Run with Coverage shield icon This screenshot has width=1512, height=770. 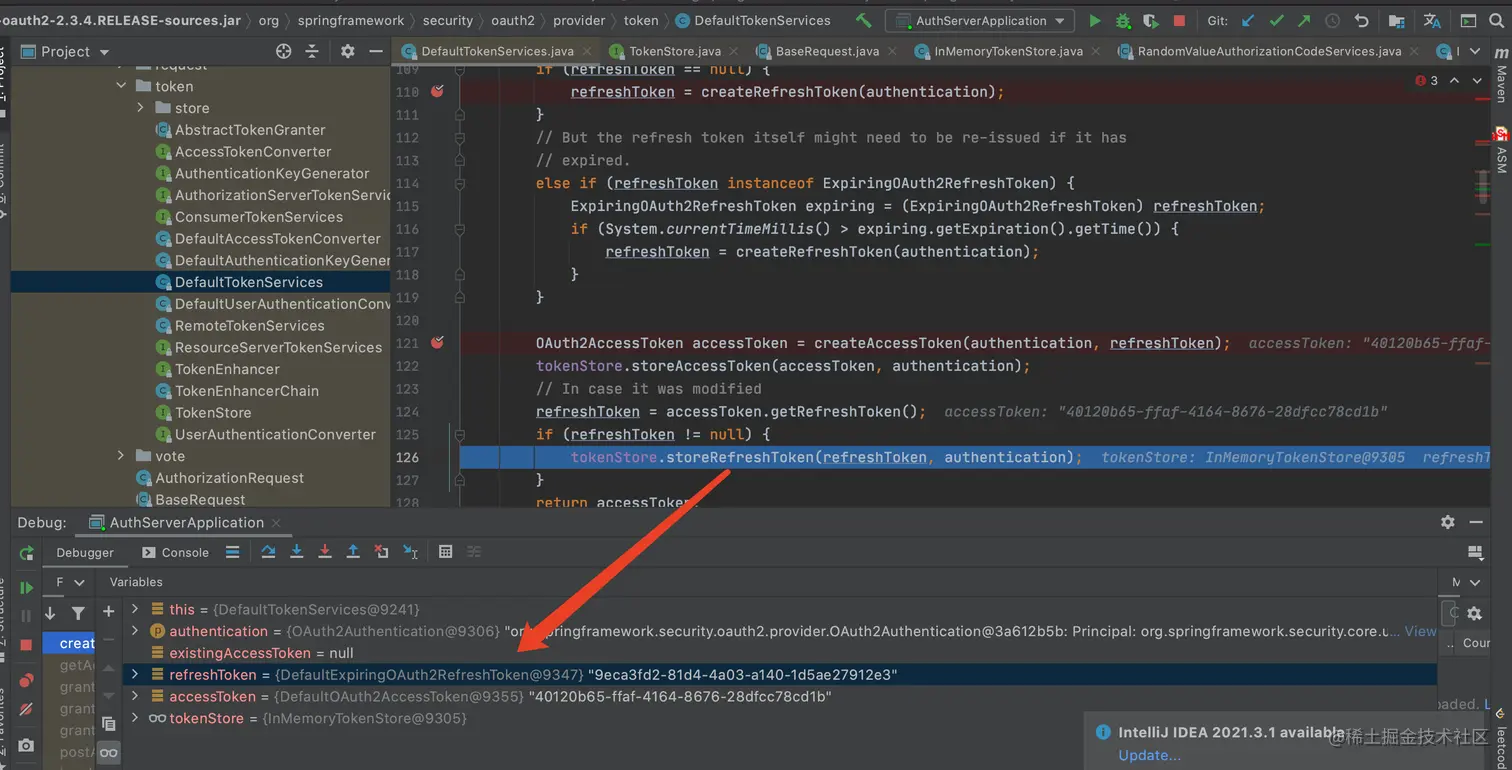click(1151, 20)
